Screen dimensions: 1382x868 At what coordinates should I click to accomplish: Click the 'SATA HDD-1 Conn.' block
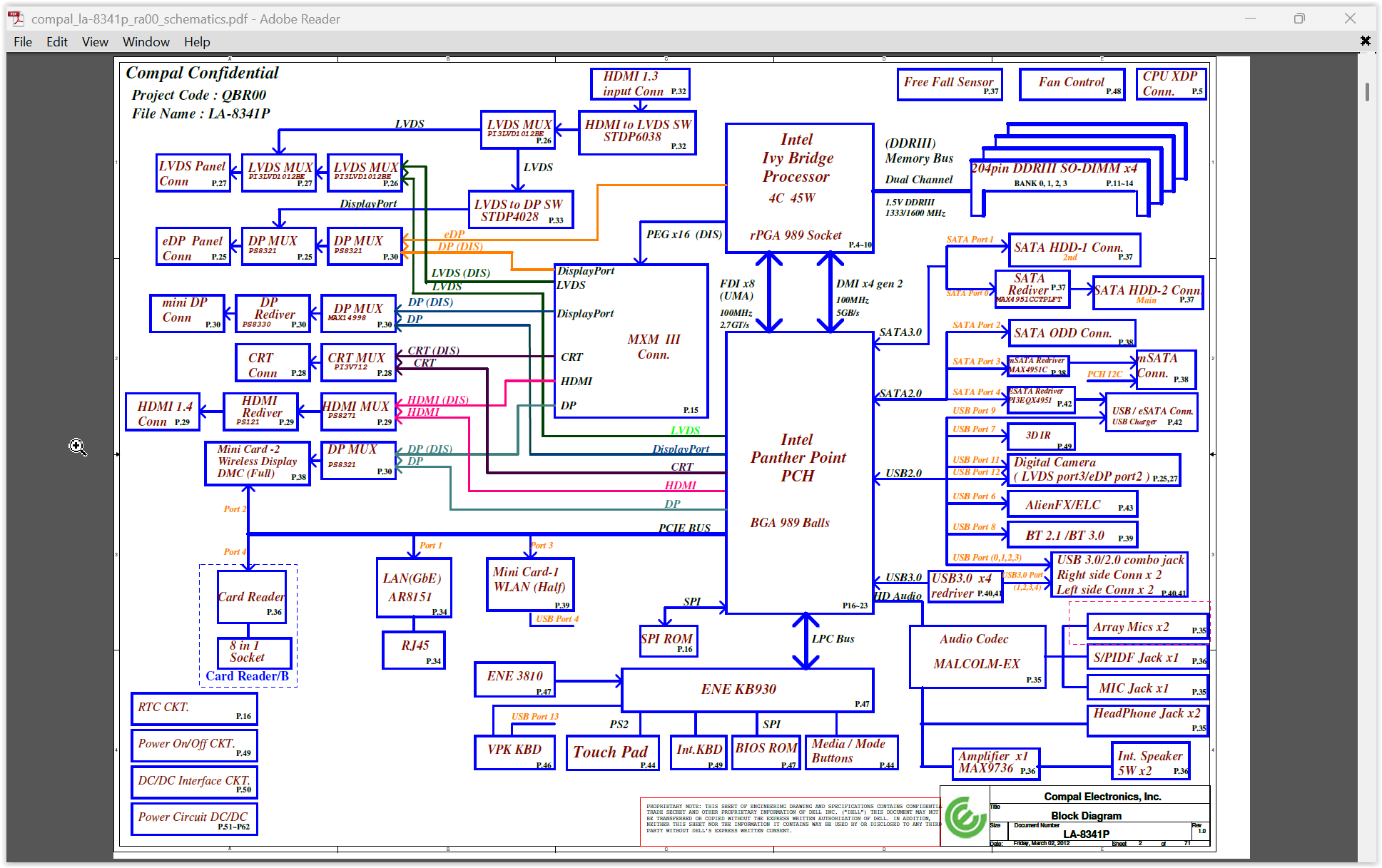pyautogui.click(x=1074, y=250)
